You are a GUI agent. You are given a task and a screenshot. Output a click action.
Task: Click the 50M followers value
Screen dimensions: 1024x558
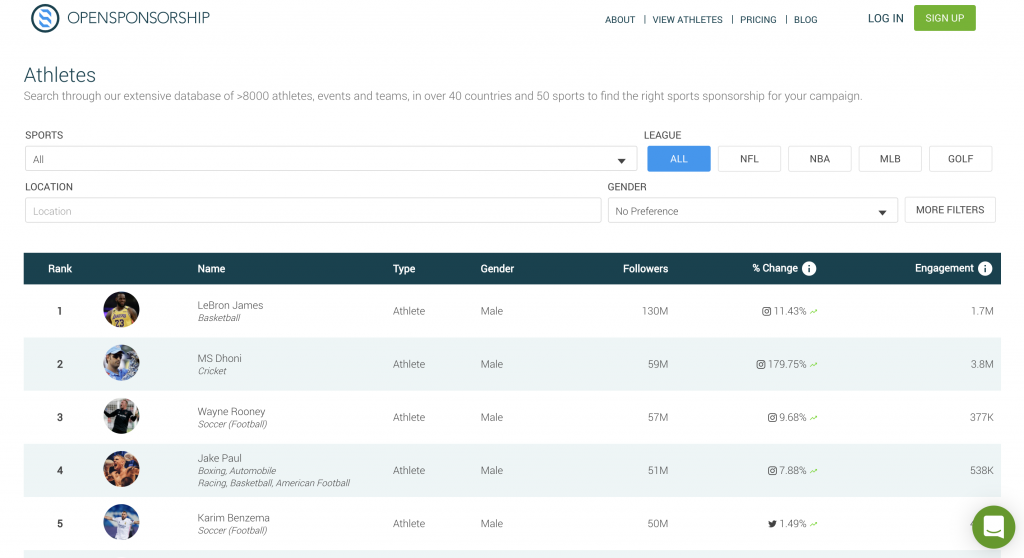pos(658,524)
